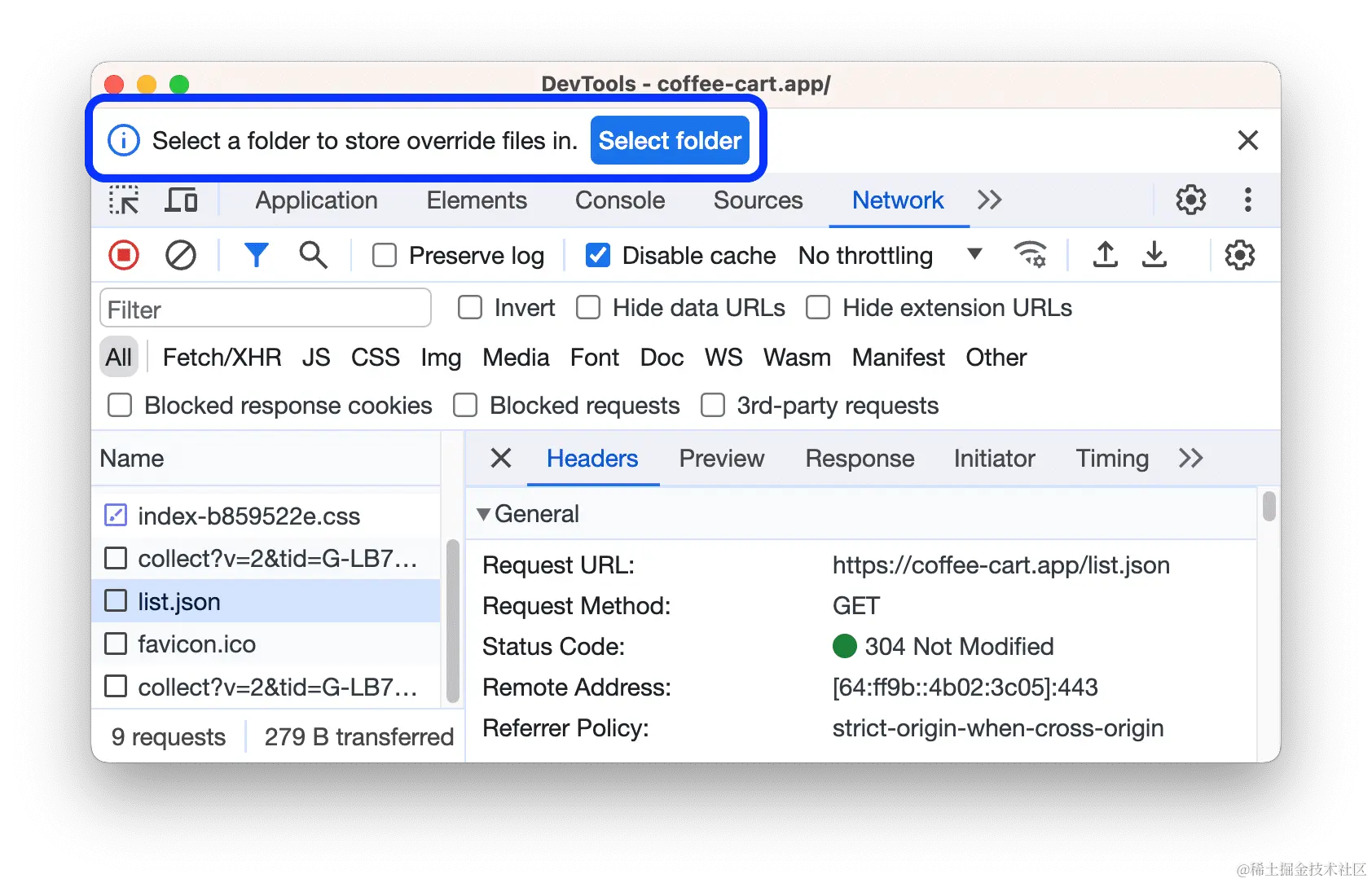
Task: Import HAR via upload icon
Action: click(1105, 255)
